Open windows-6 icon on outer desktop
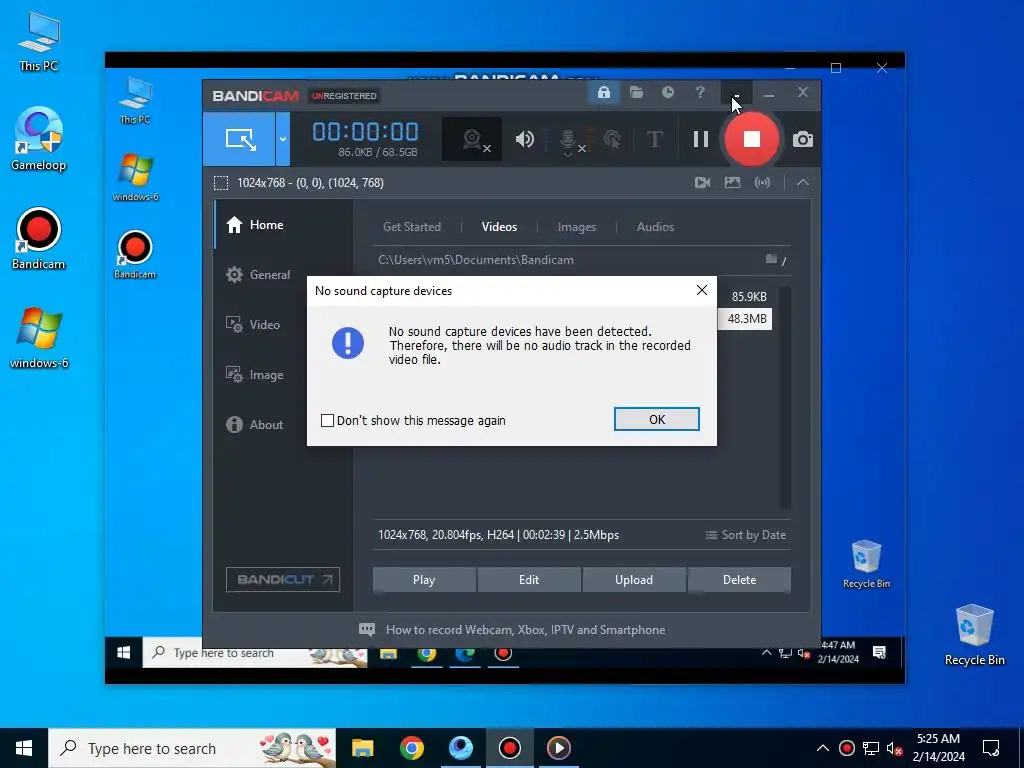Screen dimensions: 1024x768 coord(39,338)
